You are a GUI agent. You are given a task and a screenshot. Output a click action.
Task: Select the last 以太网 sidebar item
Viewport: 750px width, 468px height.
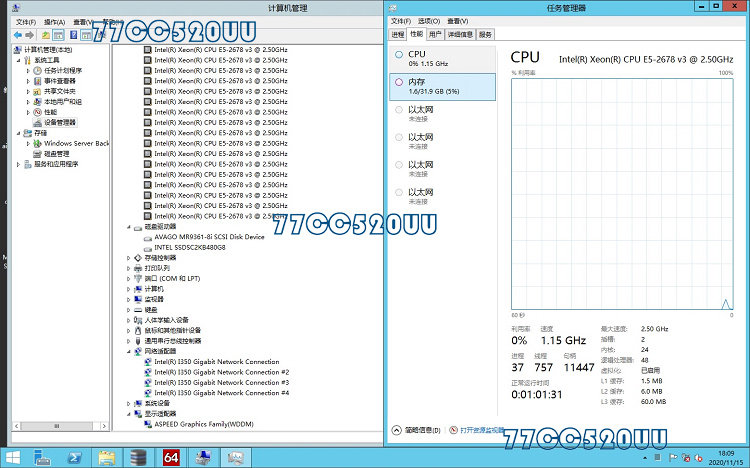[x=442, y=197]
